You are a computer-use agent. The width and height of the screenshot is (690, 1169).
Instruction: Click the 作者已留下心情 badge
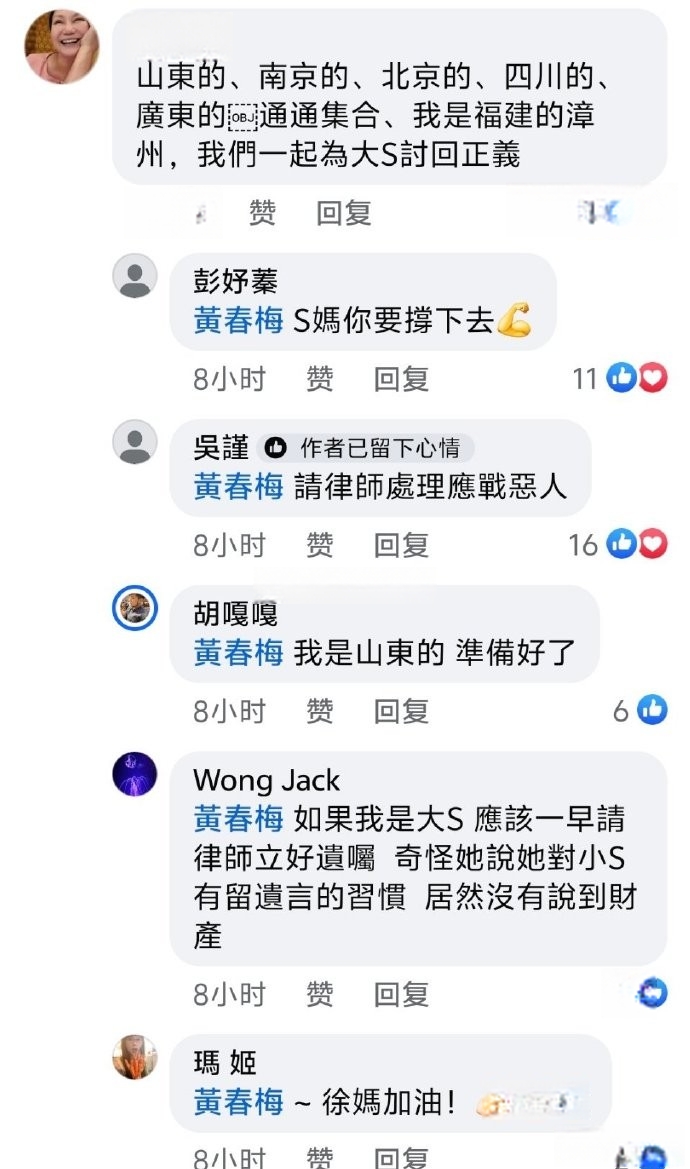click(x=365, y=447)
